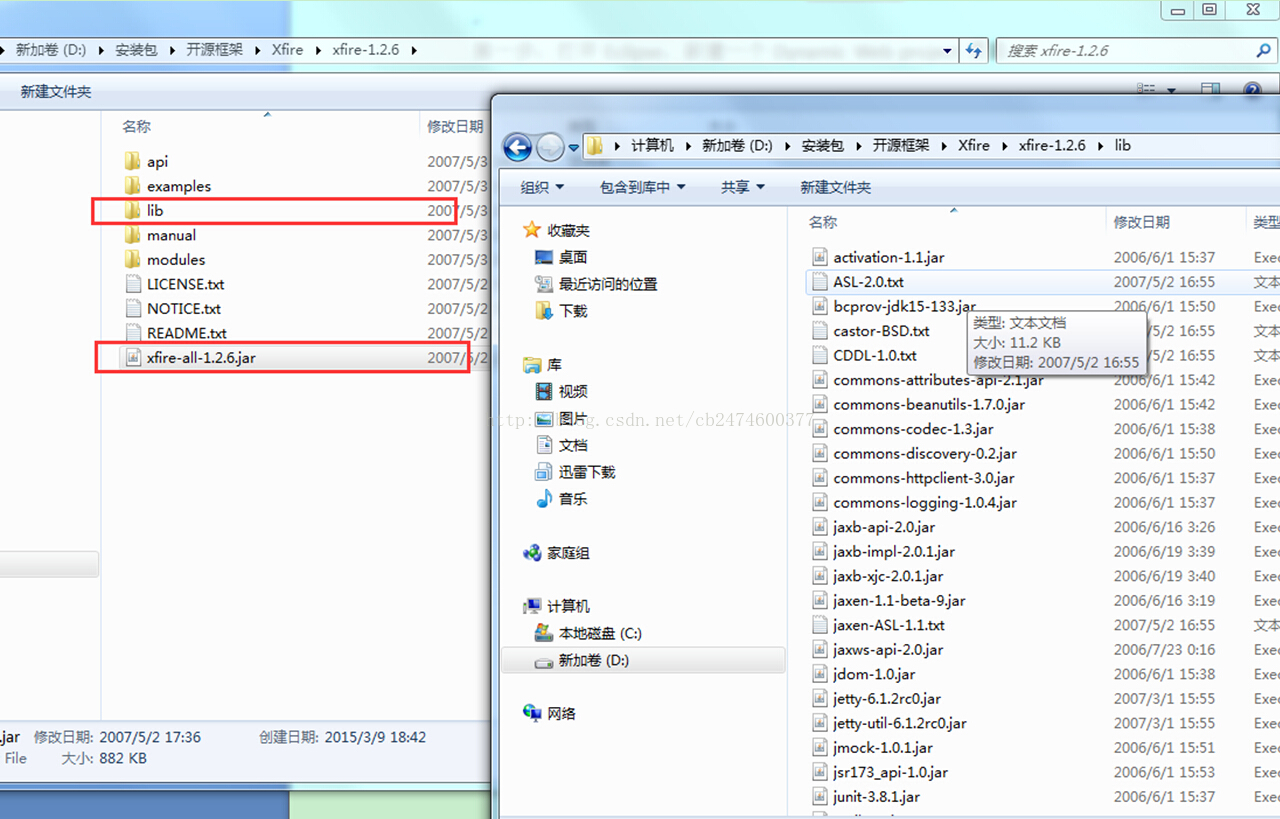Select the modules folder icon
Screen dimensions: 1280x819
tap(132, 259)
